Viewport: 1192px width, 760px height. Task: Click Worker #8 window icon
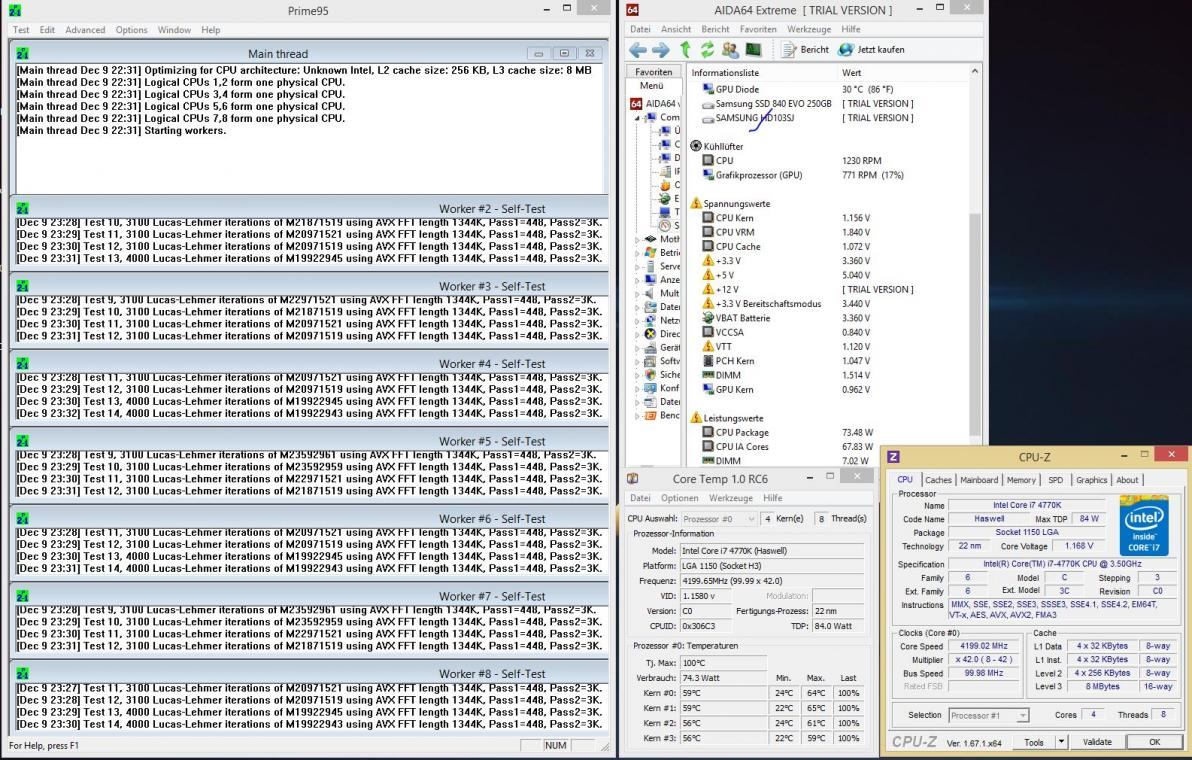click(x=22, y=673)
